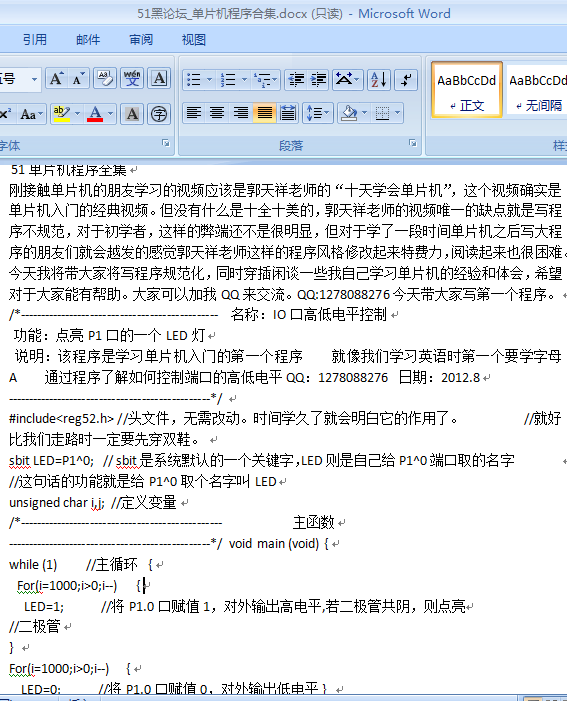
Task: Center the paragraph text
Action: pos(217,113)
